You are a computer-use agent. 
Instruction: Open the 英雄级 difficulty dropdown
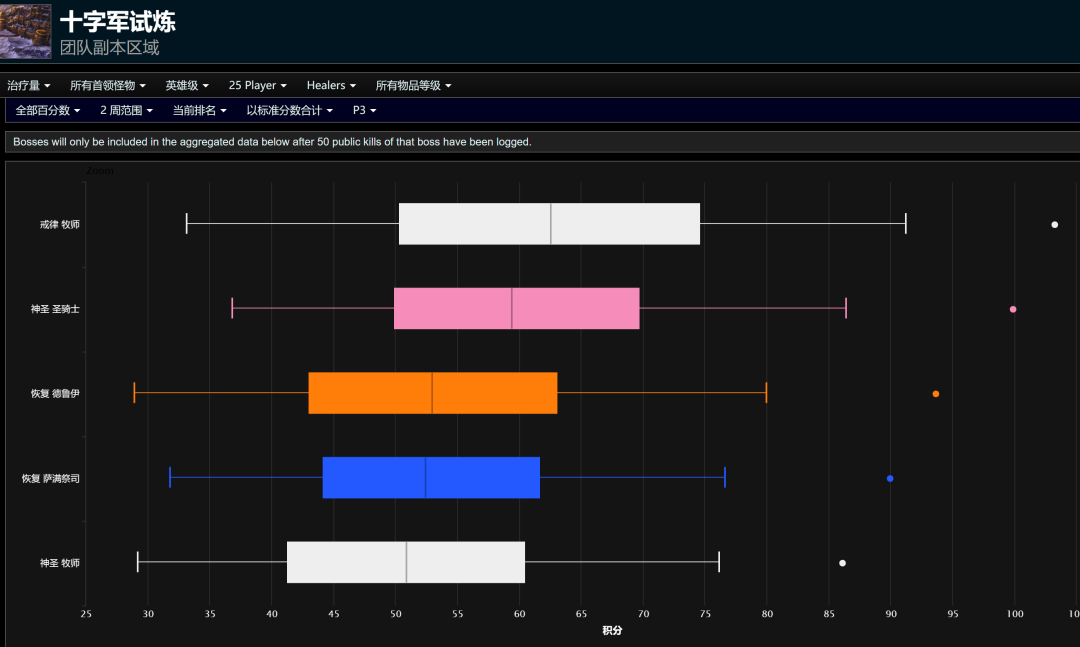pyautogui.click(x=187, y=85)
